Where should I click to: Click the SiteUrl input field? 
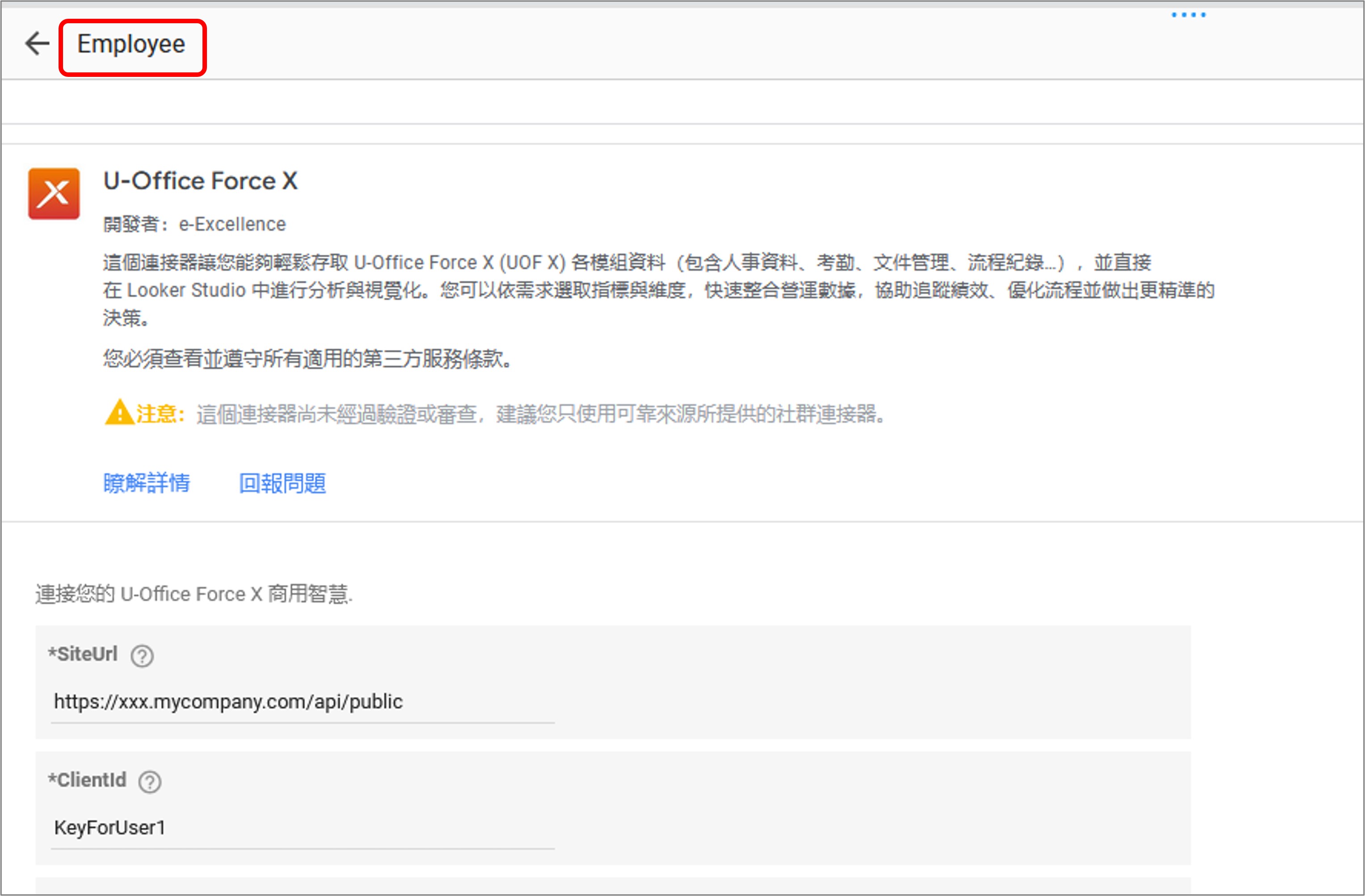coord(302,702)
